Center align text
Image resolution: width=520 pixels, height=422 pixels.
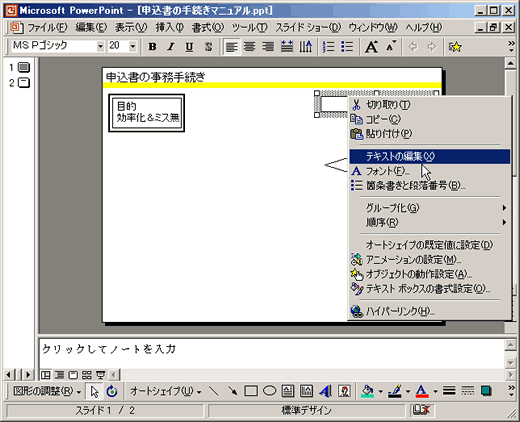click(x=249, y=47)
